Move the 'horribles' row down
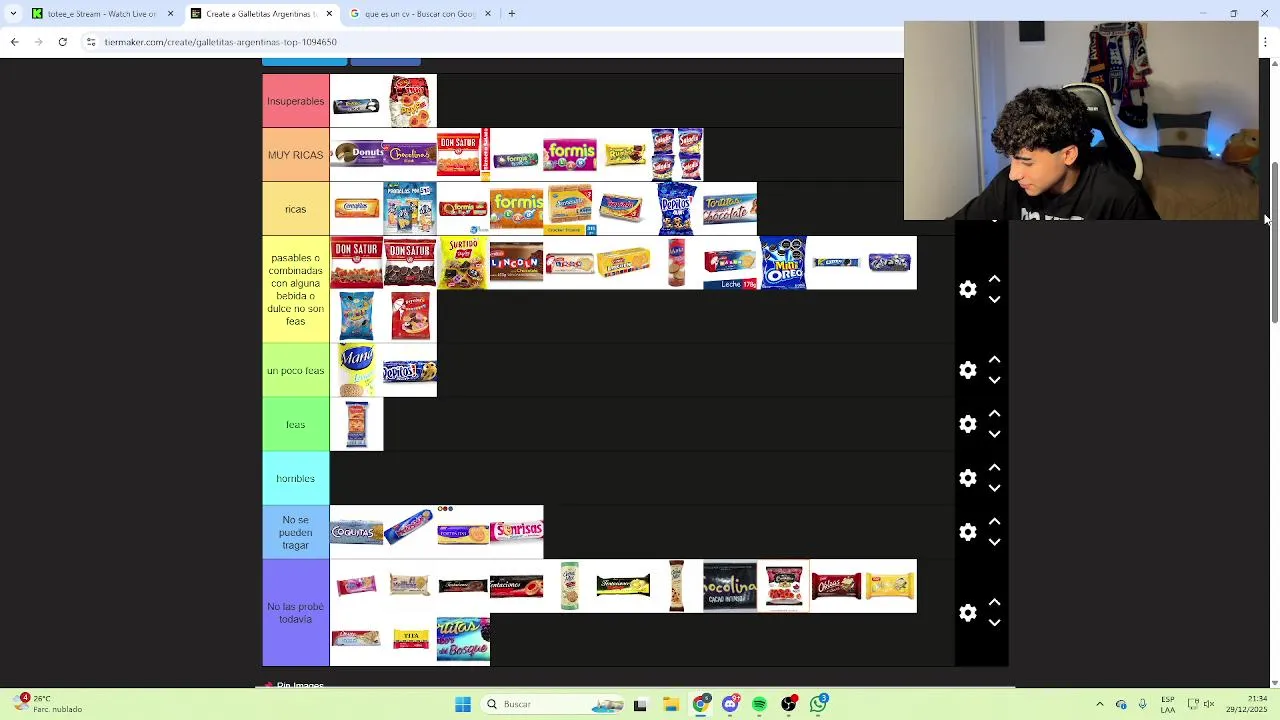 tap(994, 488)
